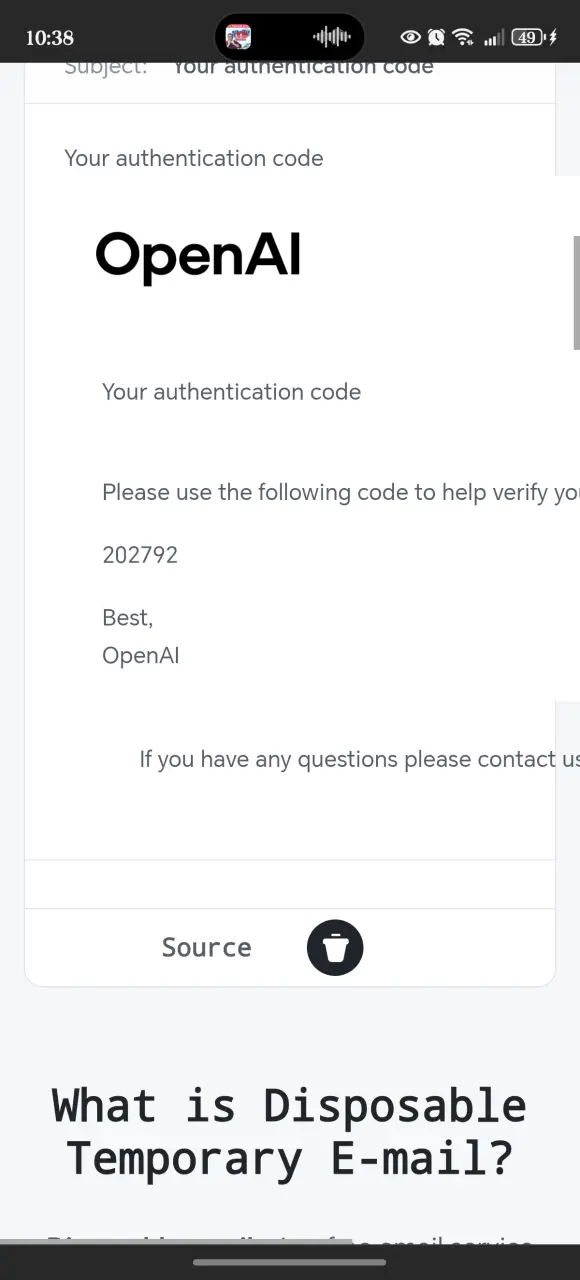Tap the "What is Disposable Temporary E-mail?" heading
The width and height of the screenshot is (580, 1280).
click(289, 1132)
